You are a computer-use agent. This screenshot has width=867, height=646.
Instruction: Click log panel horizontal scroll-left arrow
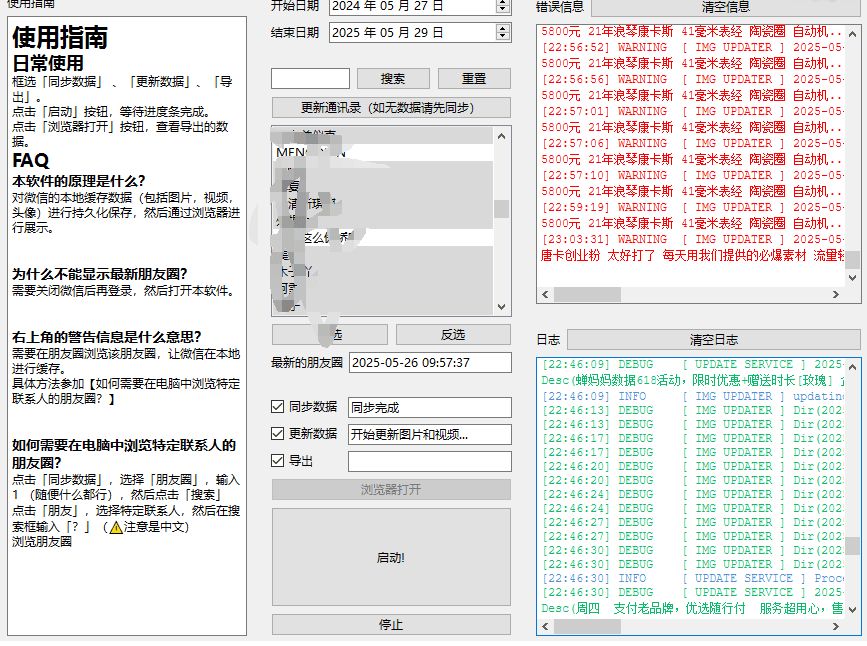pyautogui.click(x=545, y=627)
